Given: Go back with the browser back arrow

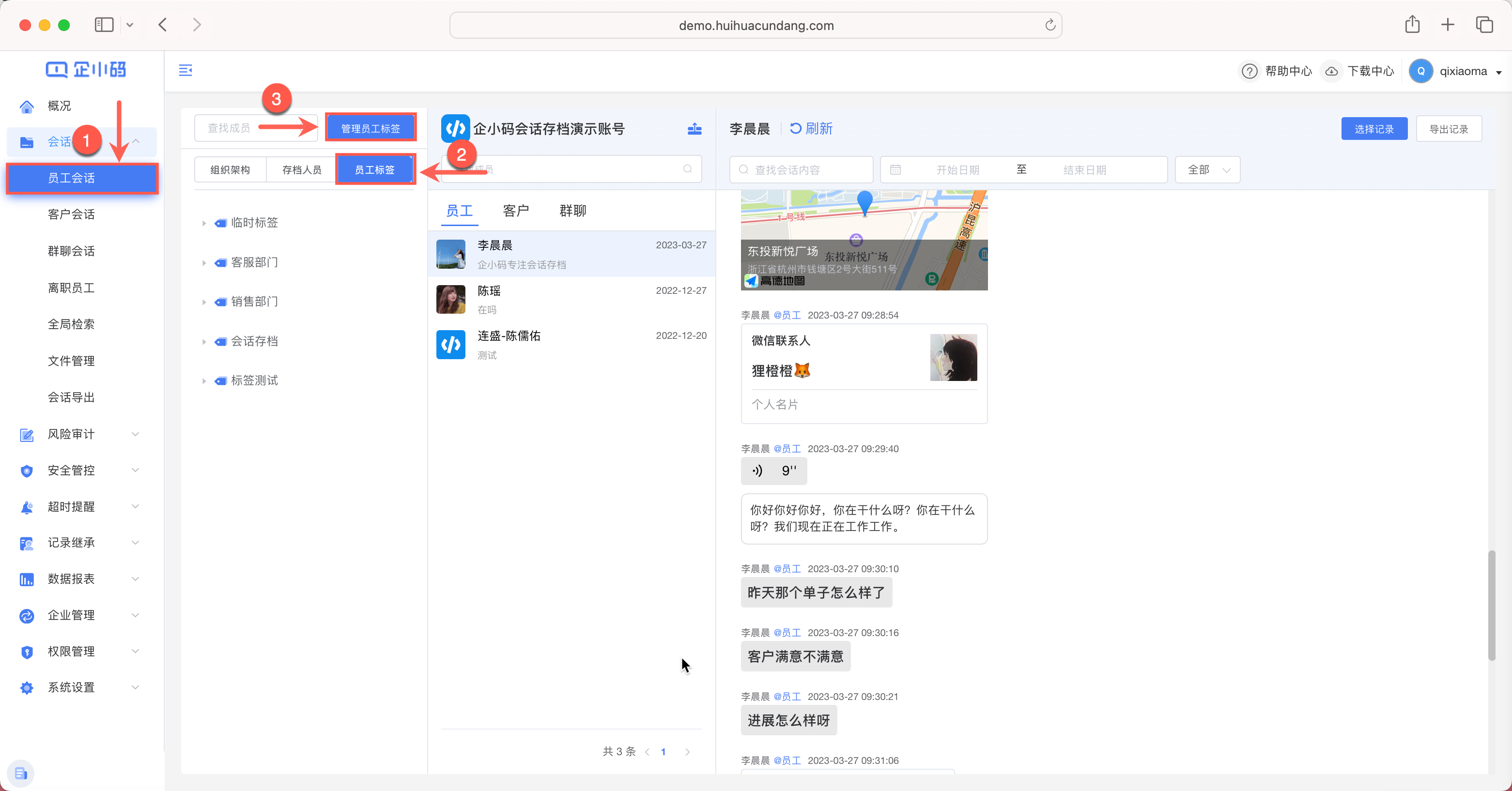Looking at the screenshot, I should (x=163, y=25).
